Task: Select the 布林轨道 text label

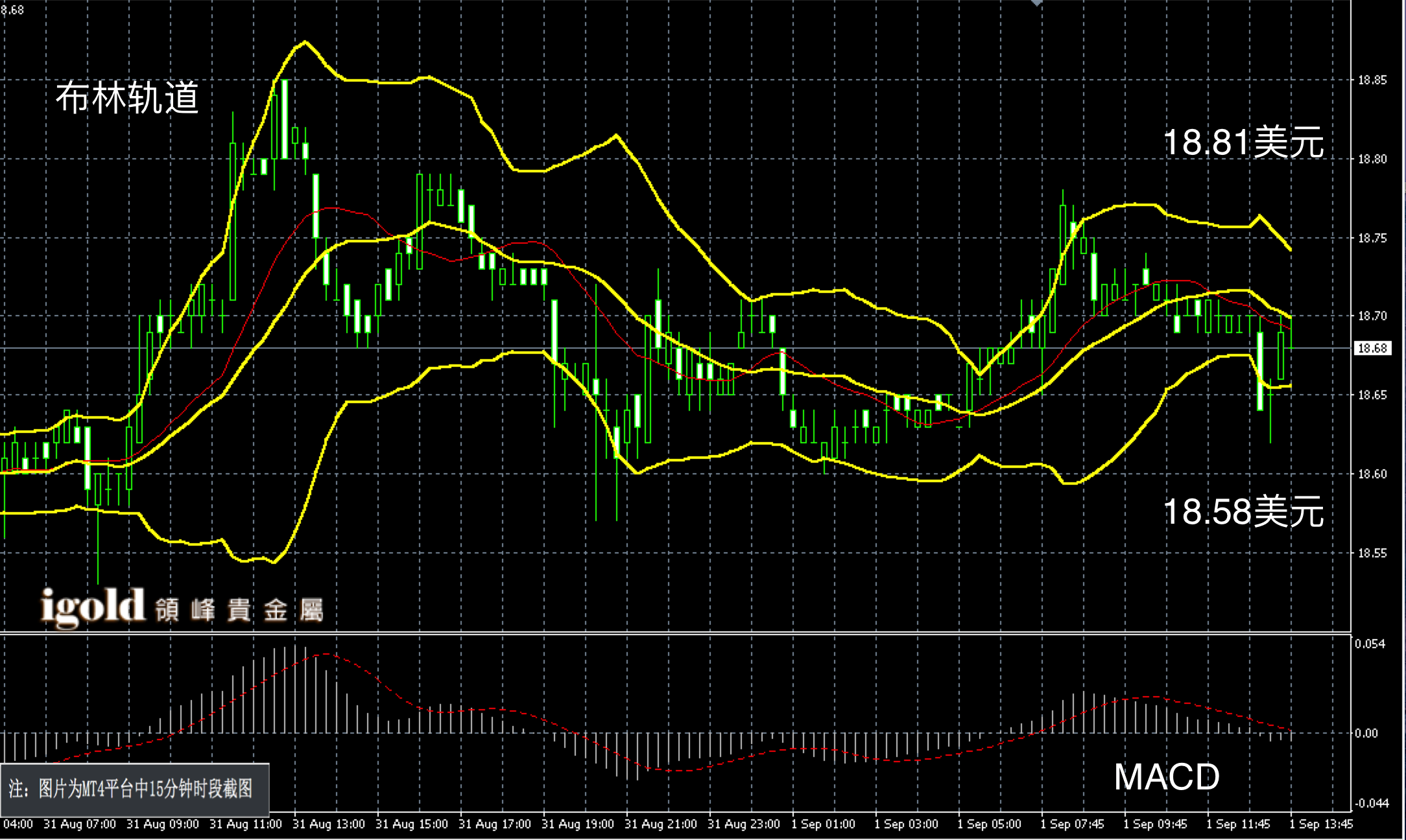Action: point(127,99)
